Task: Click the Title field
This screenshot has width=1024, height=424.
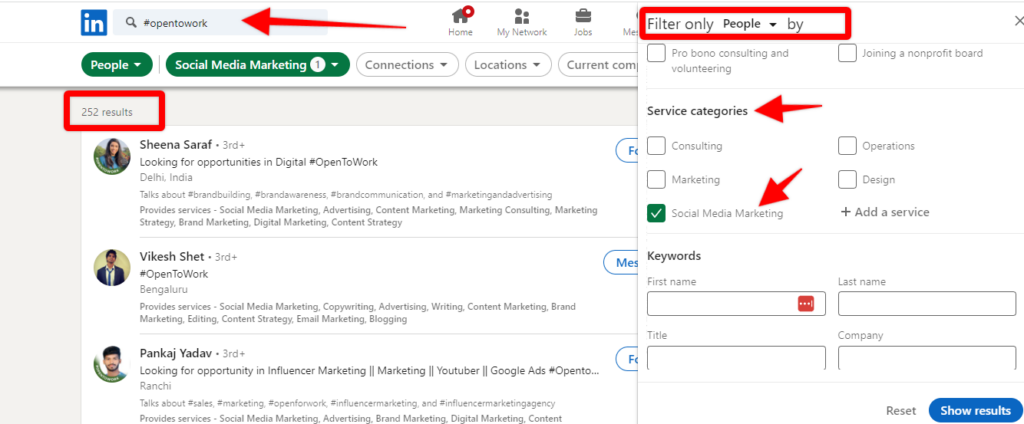Action: point(736,357)
